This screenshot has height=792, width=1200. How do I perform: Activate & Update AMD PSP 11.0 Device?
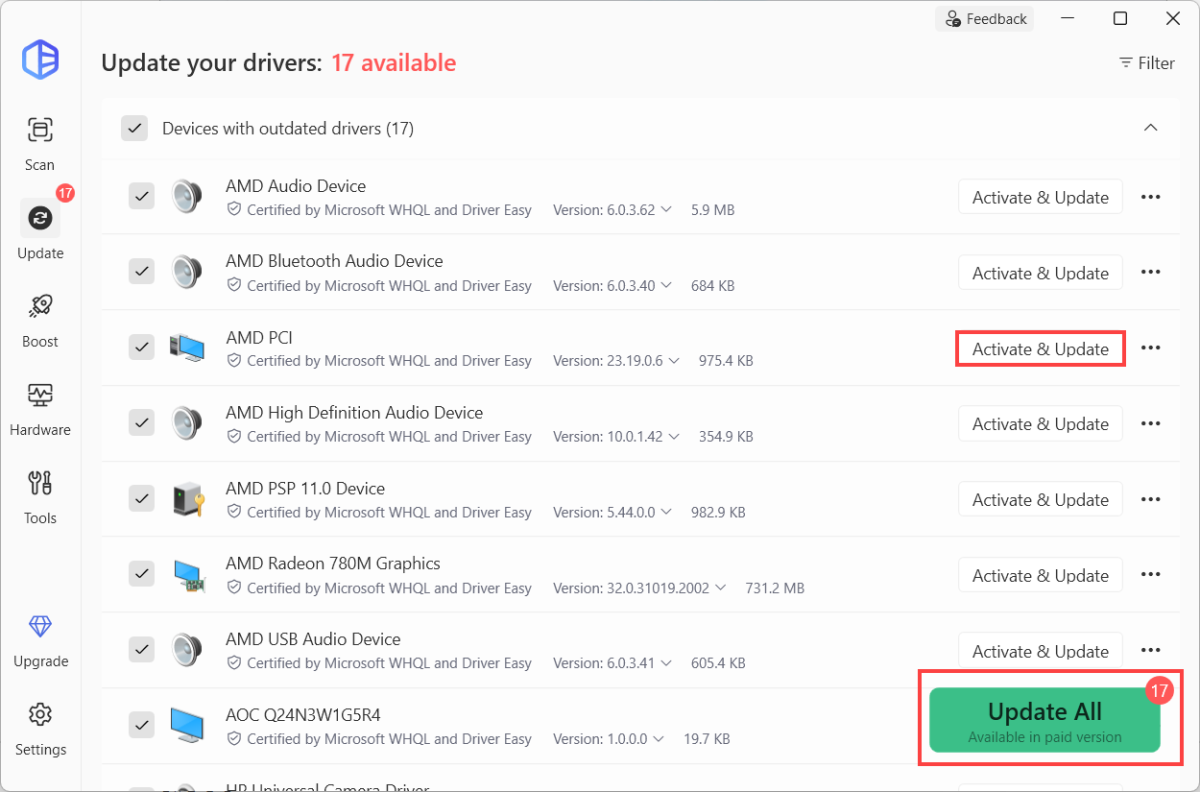pos(1040,500)
